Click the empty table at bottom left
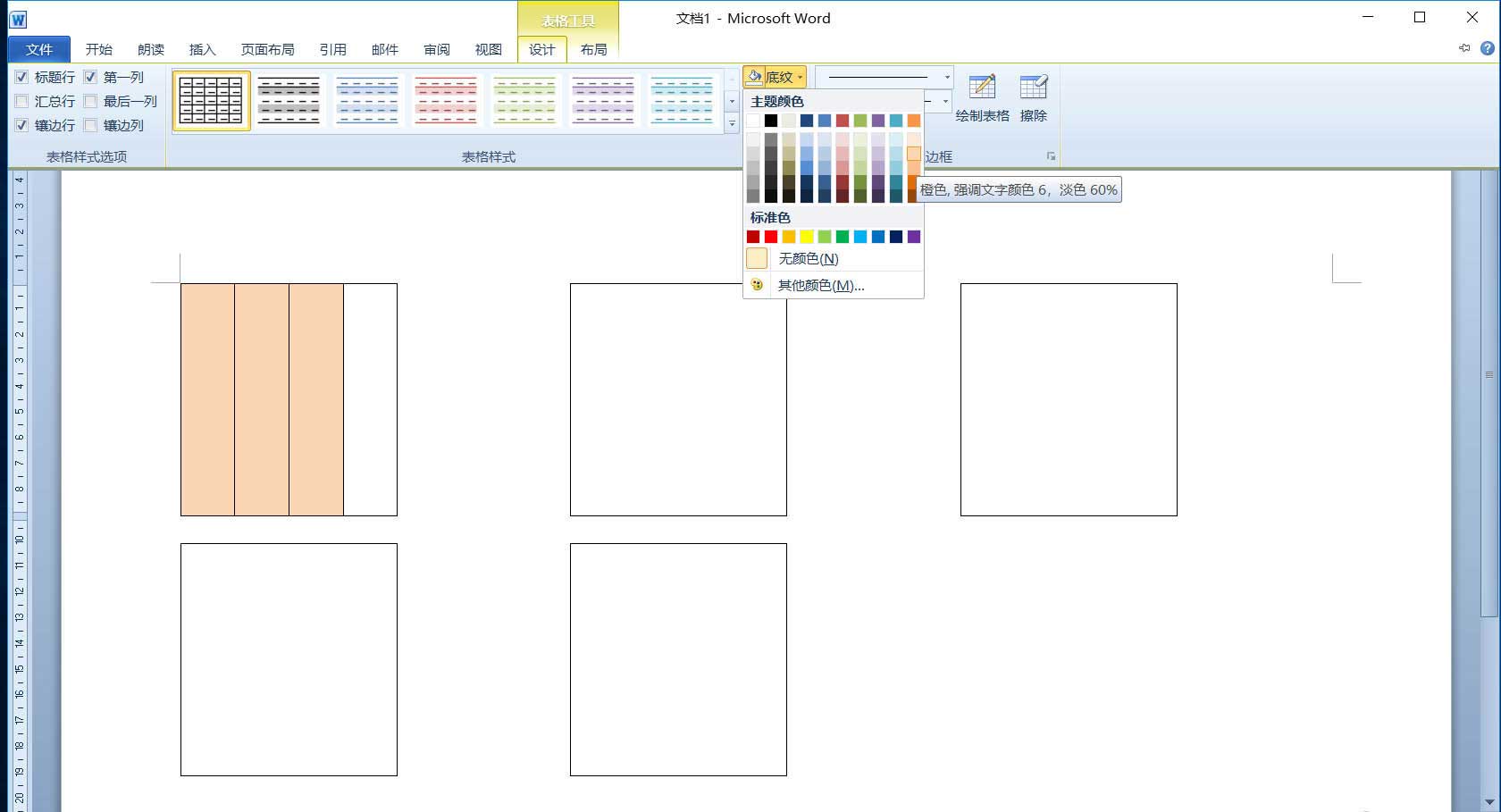1501x812 pixels. tap(289, 659)
